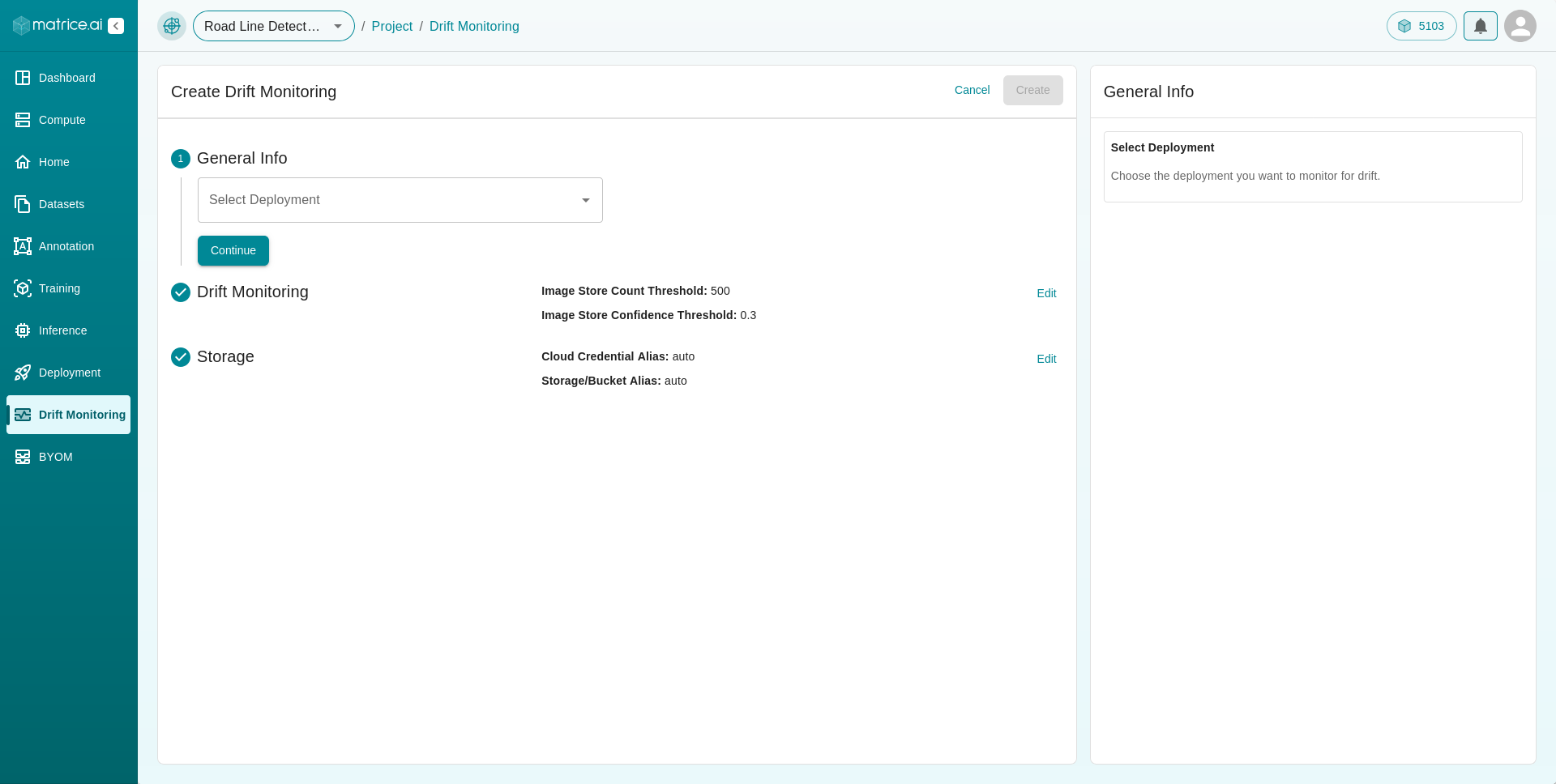Open the Training menu item

point(68,288)
